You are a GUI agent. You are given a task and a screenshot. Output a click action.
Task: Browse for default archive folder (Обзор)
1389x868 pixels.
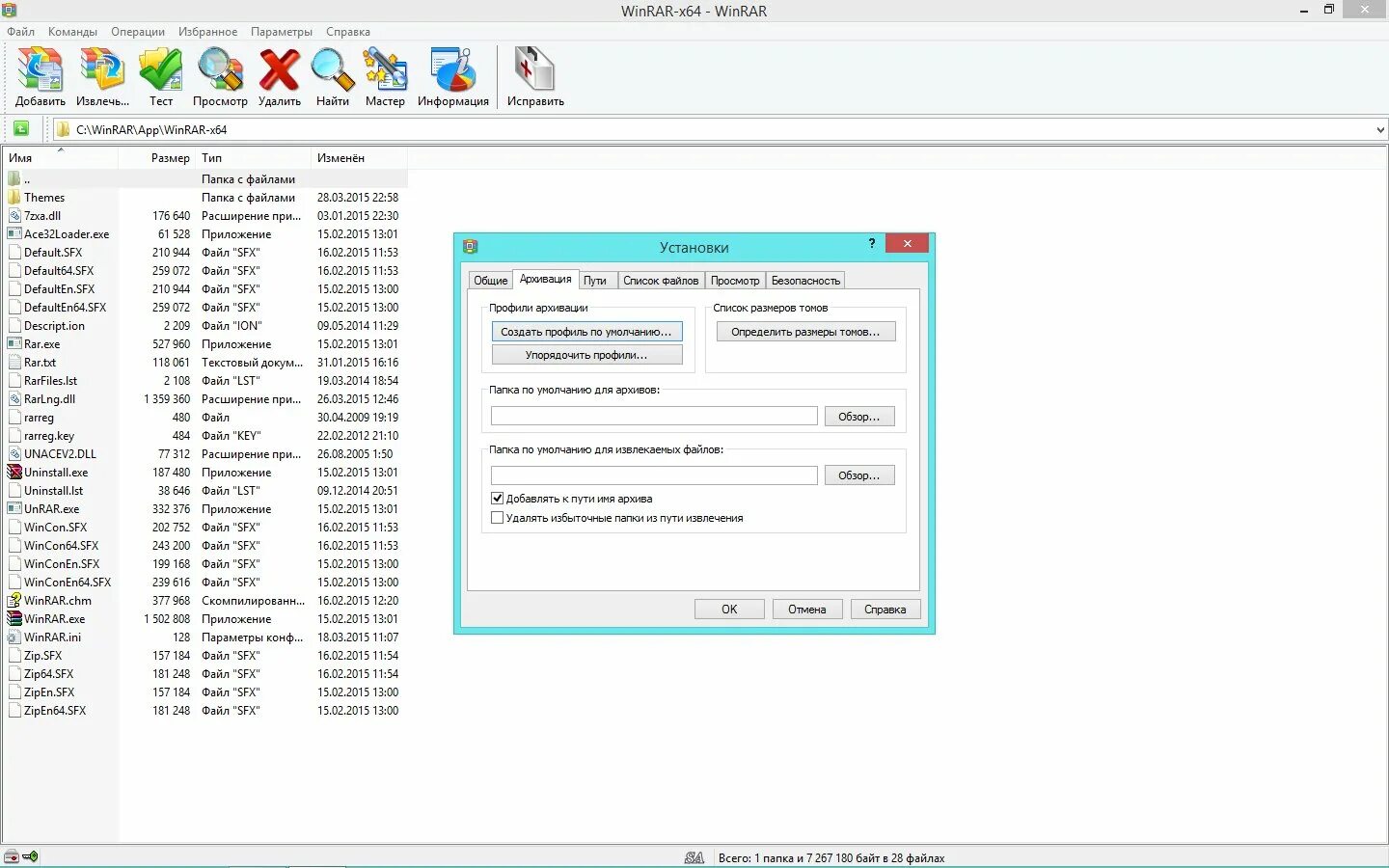point(858,417)
